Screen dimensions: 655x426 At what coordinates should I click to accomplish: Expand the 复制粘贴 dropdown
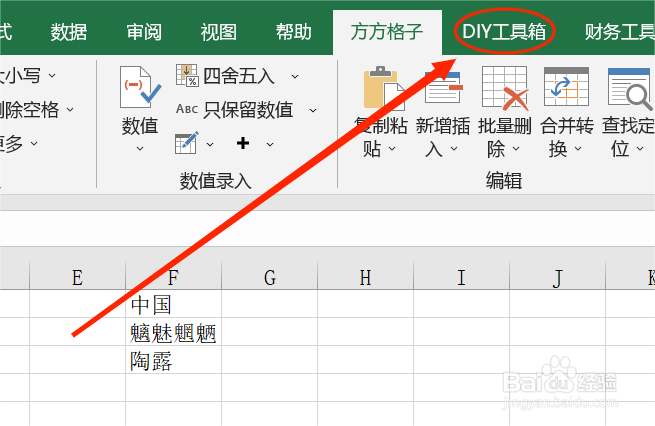392,148
